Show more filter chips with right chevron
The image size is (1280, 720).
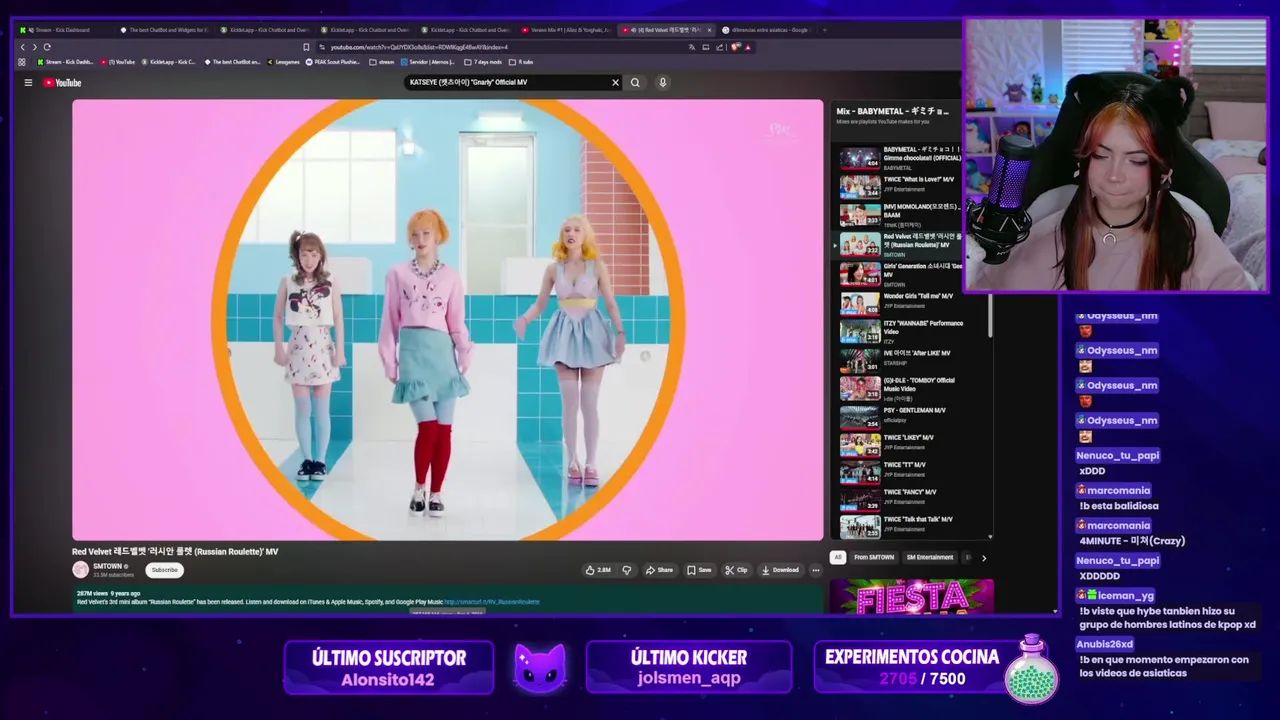983,558
